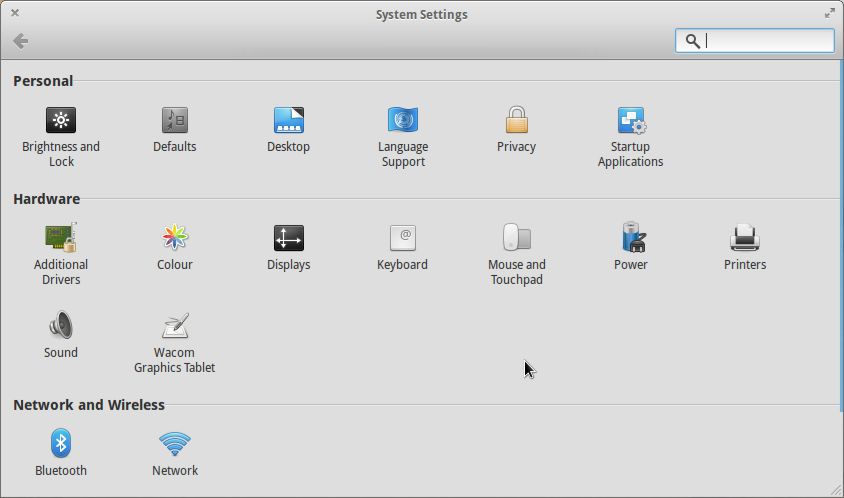Open Language Support settings
Image resolution: width=844 pixels, height=498 pixels.
coord(403,121)
